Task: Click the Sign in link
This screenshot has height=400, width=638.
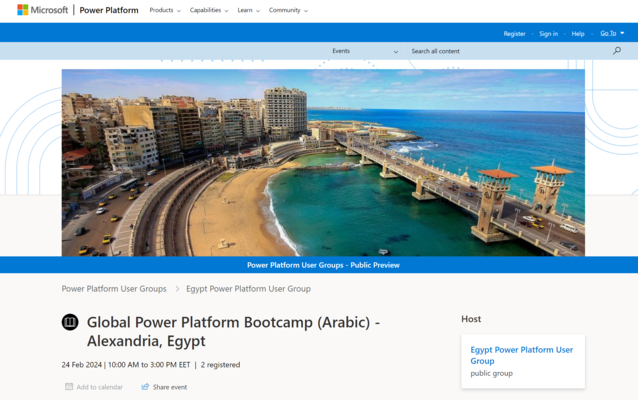Action: pos(548,34)
